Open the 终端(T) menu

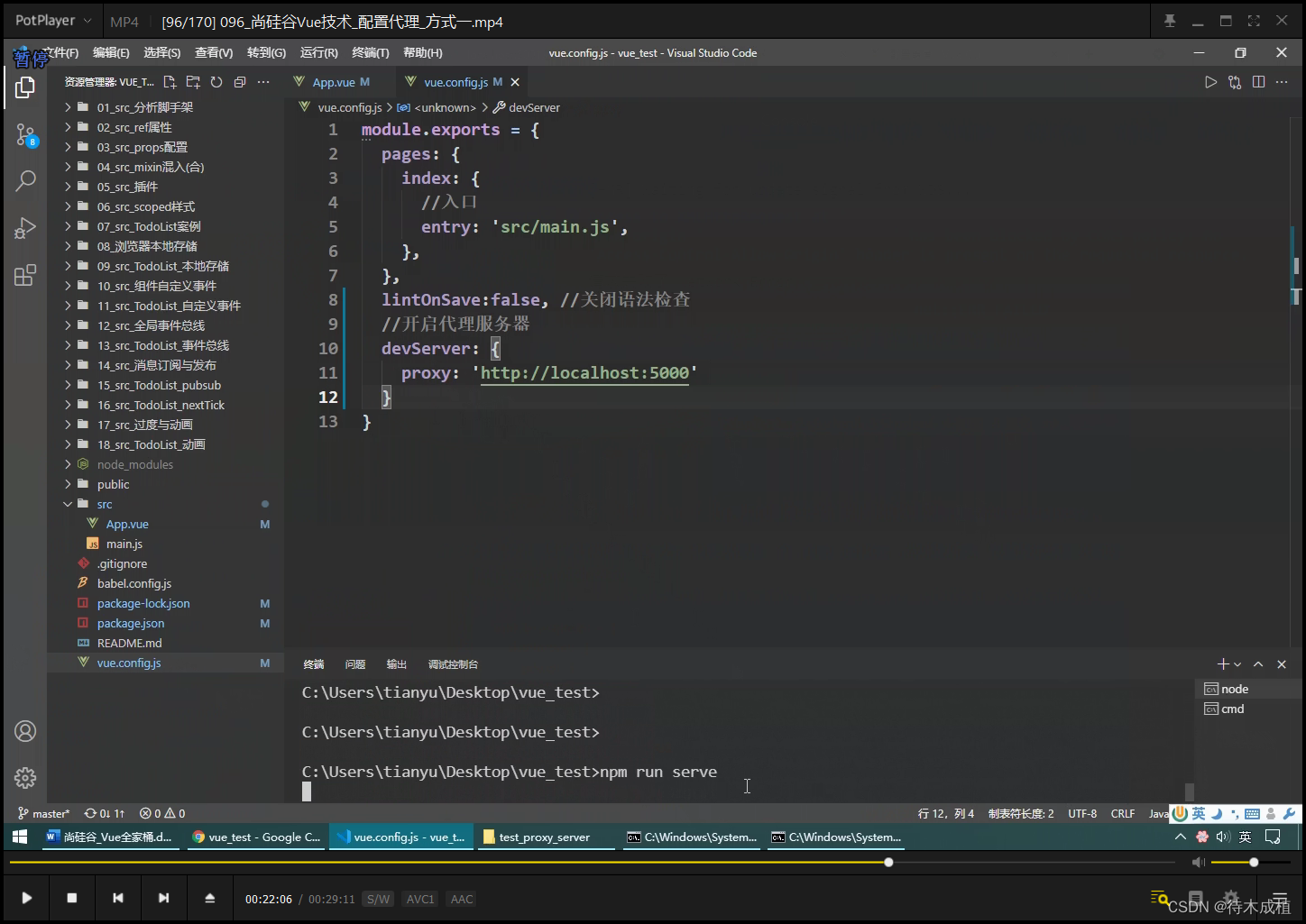[x=371, y=53]
